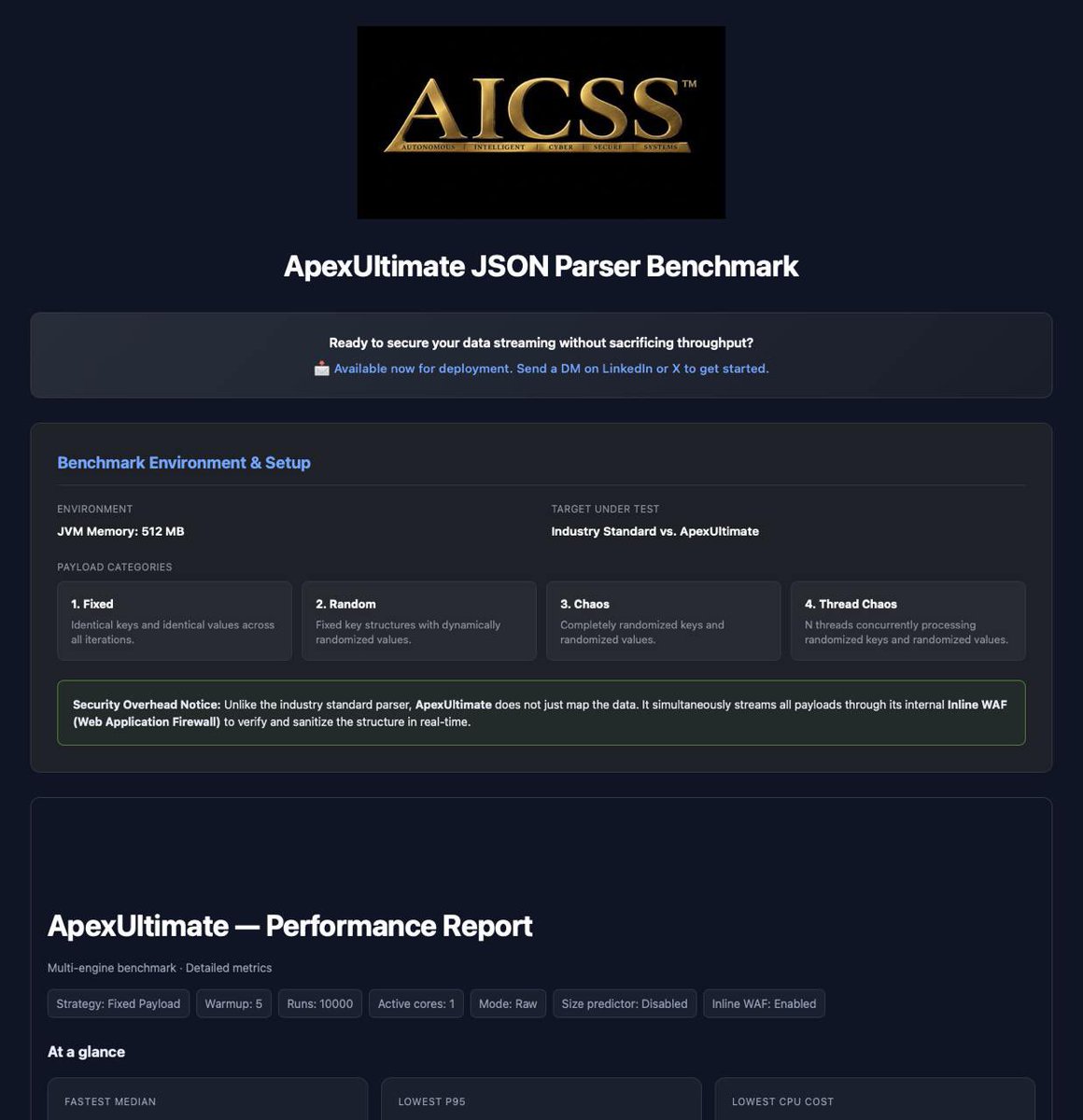Click the 'LOWEST CPU COST' card
The width and height of the screenshot is (1083, 1120).
click(x=875, y=1099)
